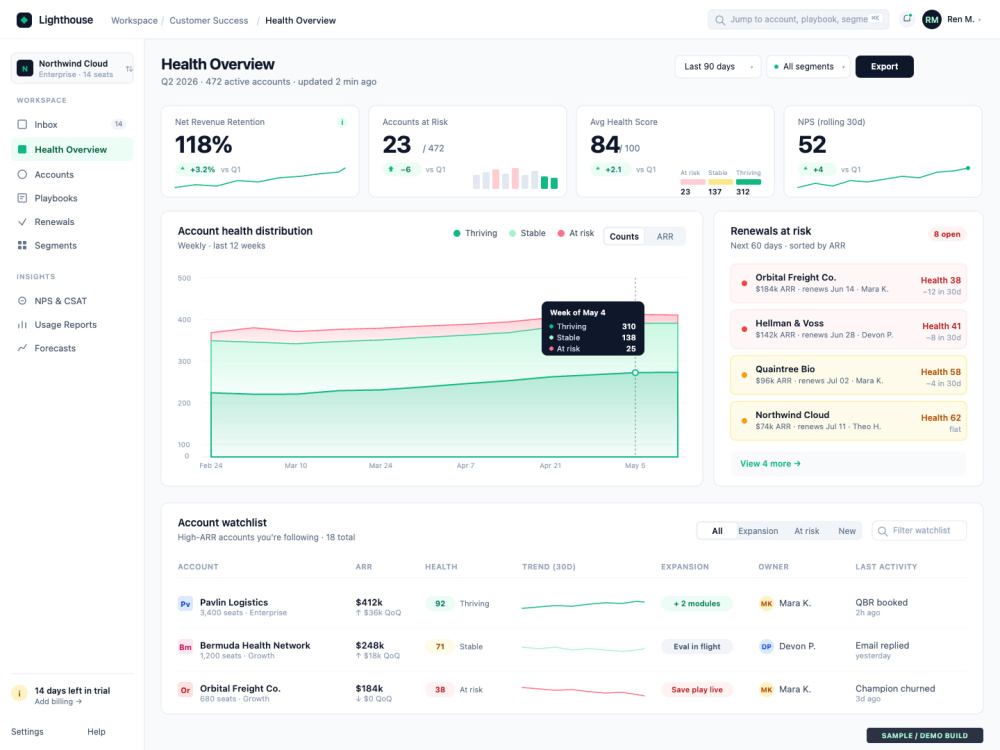Click the Jump to account search field
Image resolution: width=1000 pixels, height=750 pixels.
coord(798,20)
